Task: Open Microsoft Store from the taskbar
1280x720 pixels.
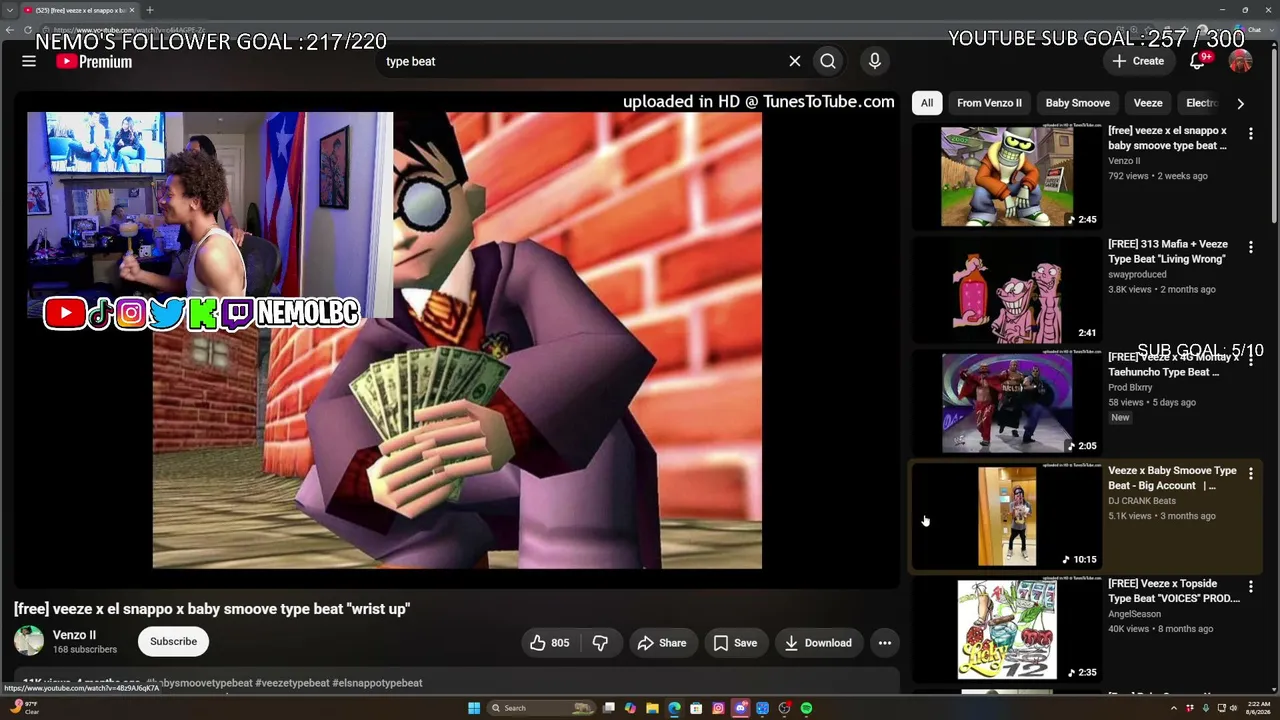Action: coord(696,708)
